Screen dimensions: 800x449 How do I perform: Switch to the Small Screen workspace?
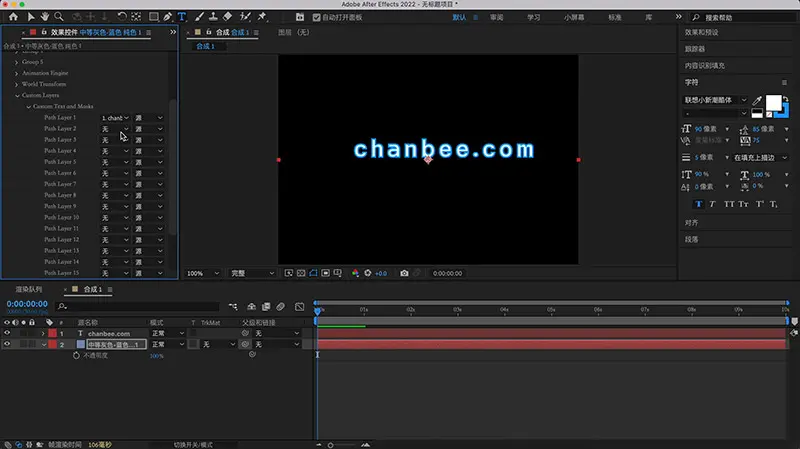[574, 17]
